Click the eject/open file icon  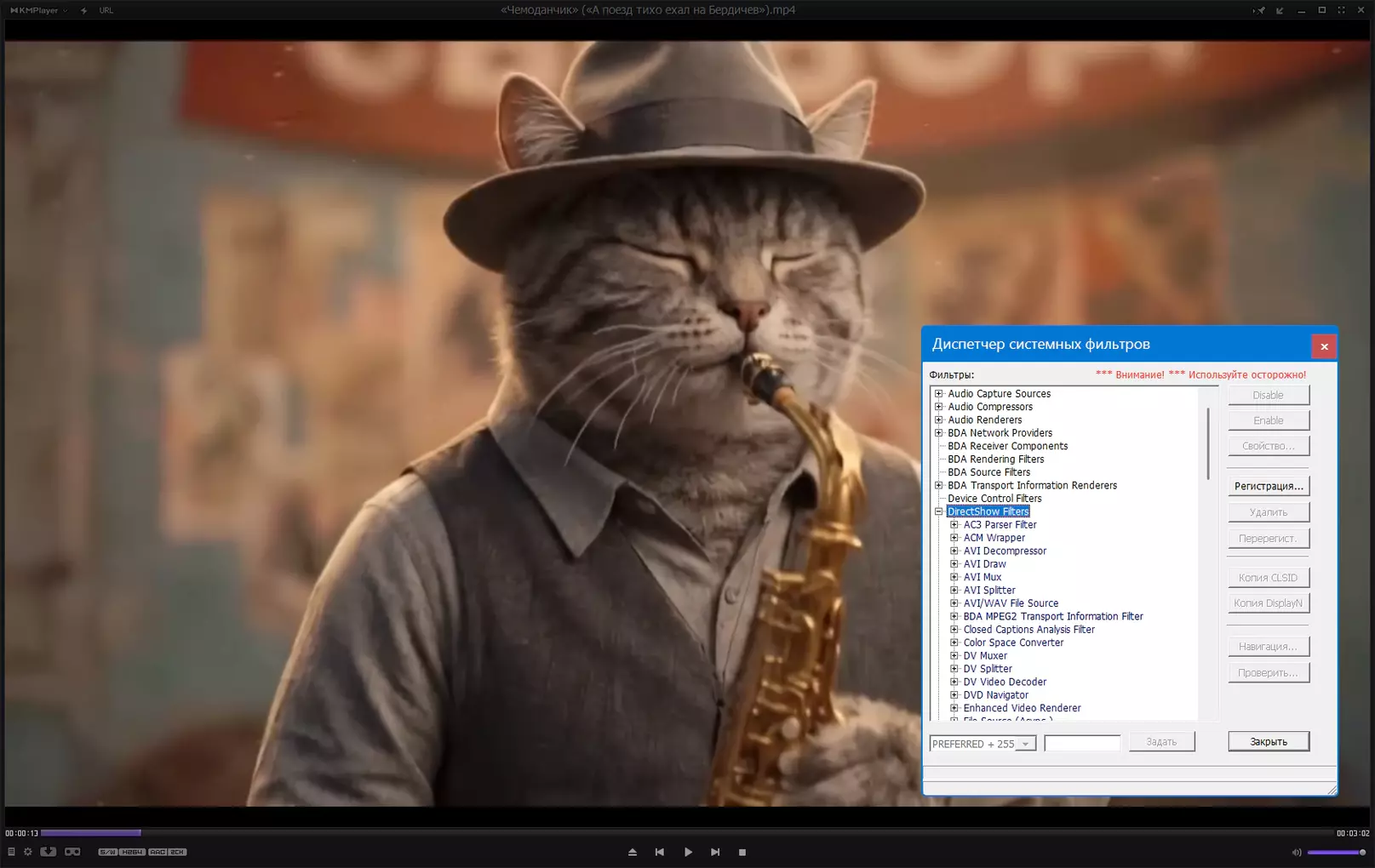coord(633,852)
